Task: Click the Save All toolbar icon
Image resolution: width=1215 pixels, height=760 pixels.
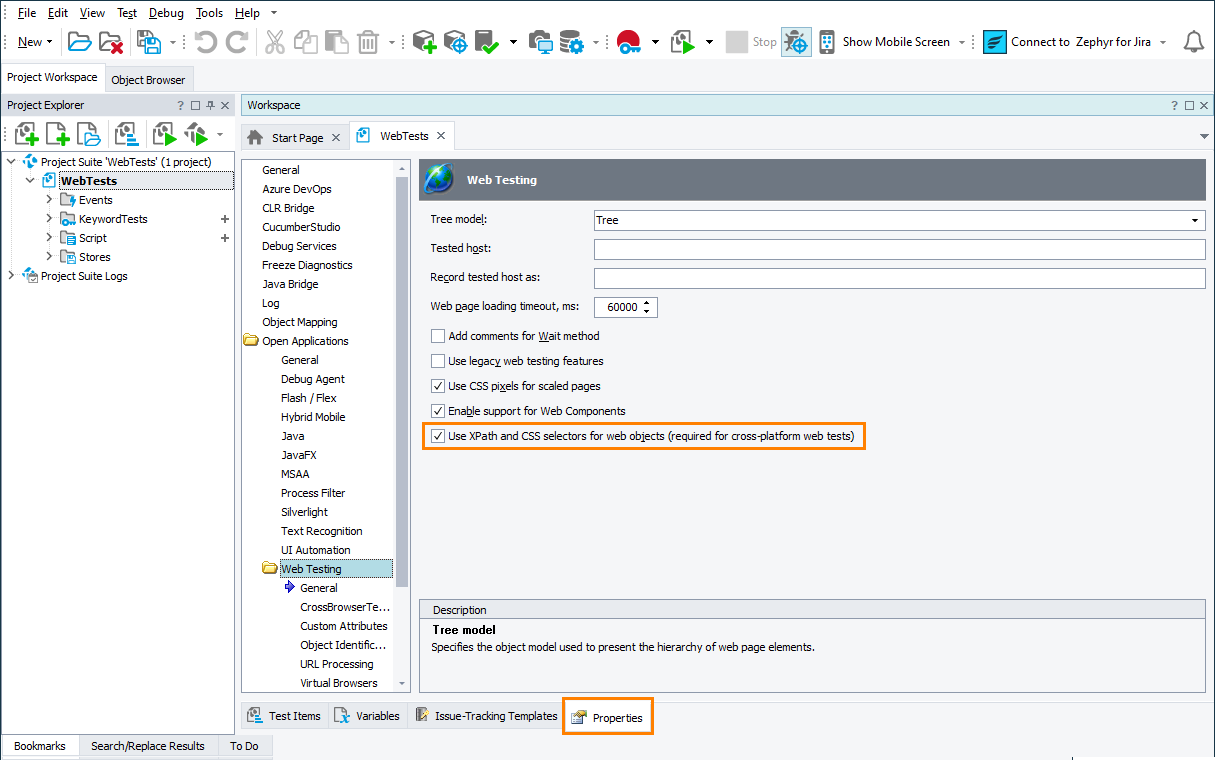Action: pyautogui.click(x=149, y=42)
